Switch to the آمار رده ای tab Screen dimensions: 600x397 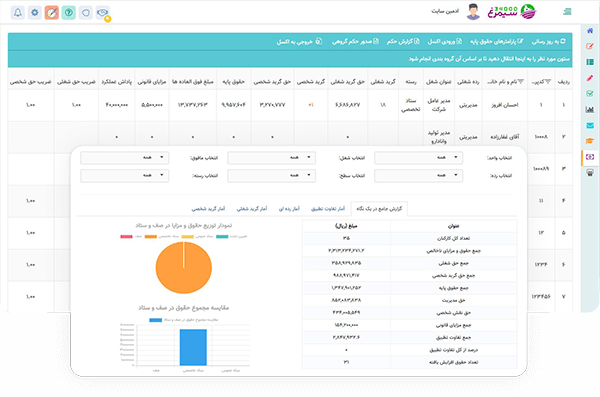pyautogui.click(x=289, y=209)
